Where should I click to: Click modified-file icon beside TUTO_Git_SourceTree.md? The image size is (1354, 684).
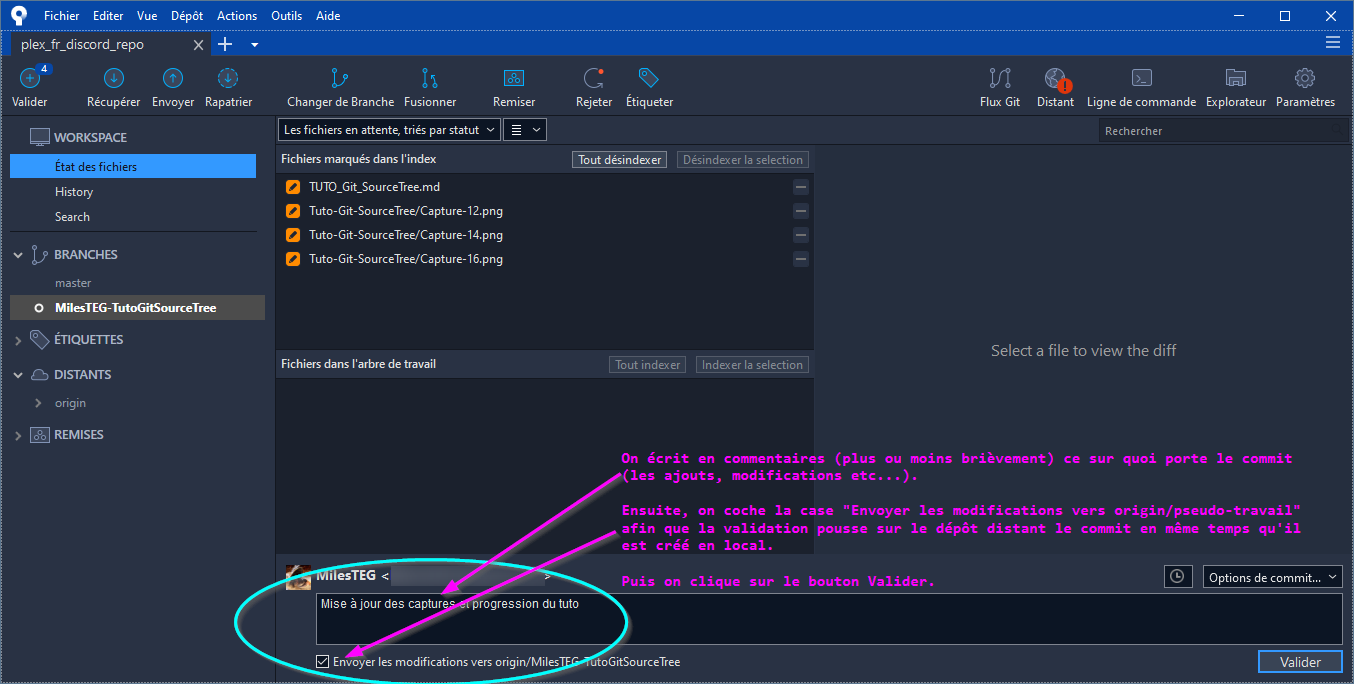(x=293, y=187)
